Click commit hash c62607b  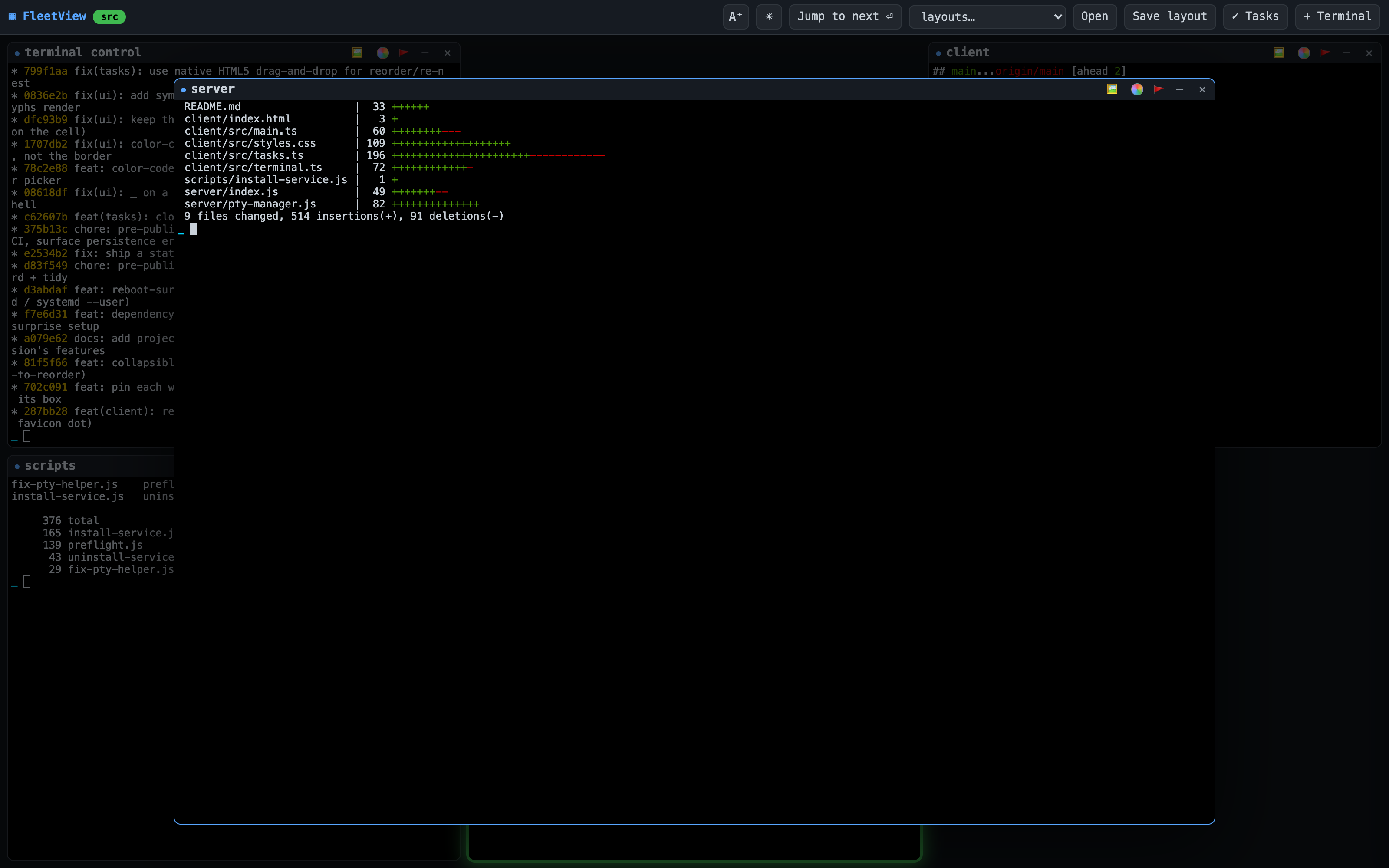coord(45,217)
